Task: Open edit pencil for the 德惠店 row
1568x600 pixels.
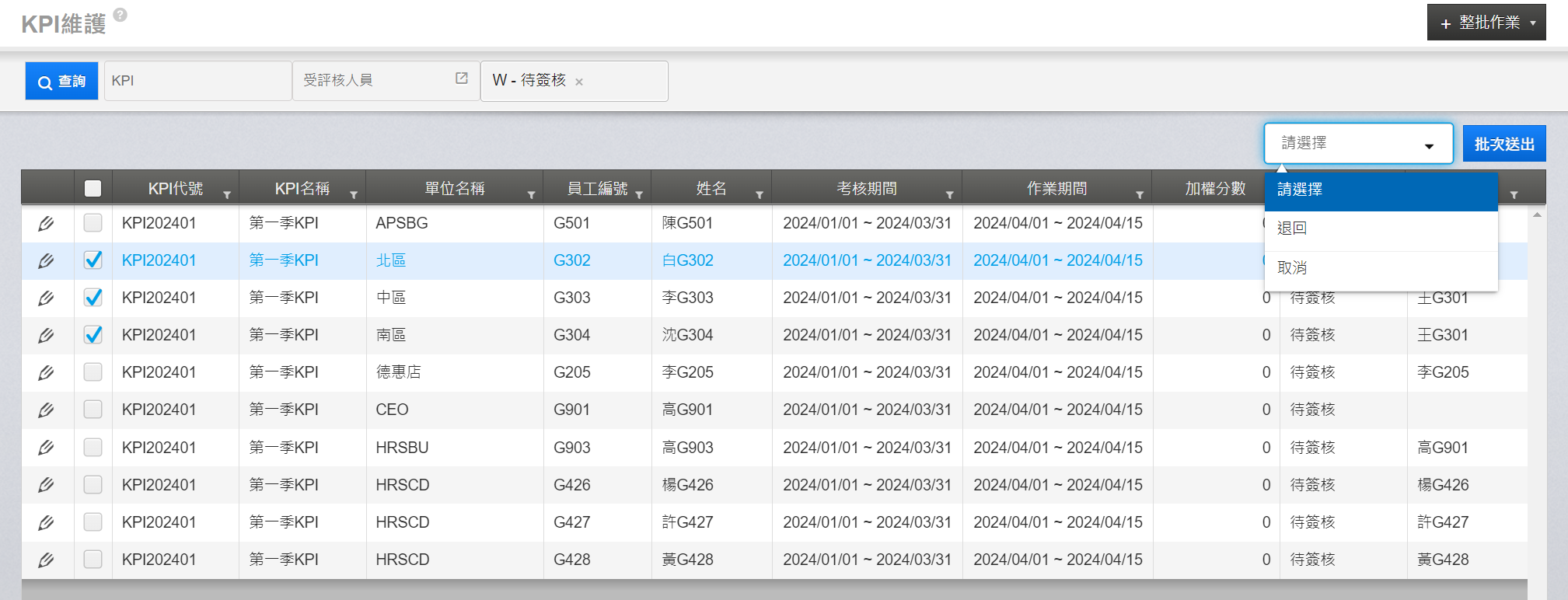Action: [x=46, y=373]
